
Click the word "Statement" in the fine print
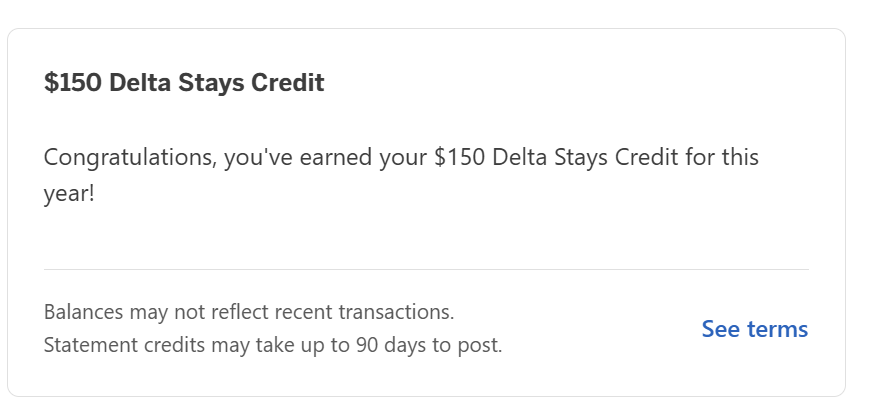click(x=89, y=346)
